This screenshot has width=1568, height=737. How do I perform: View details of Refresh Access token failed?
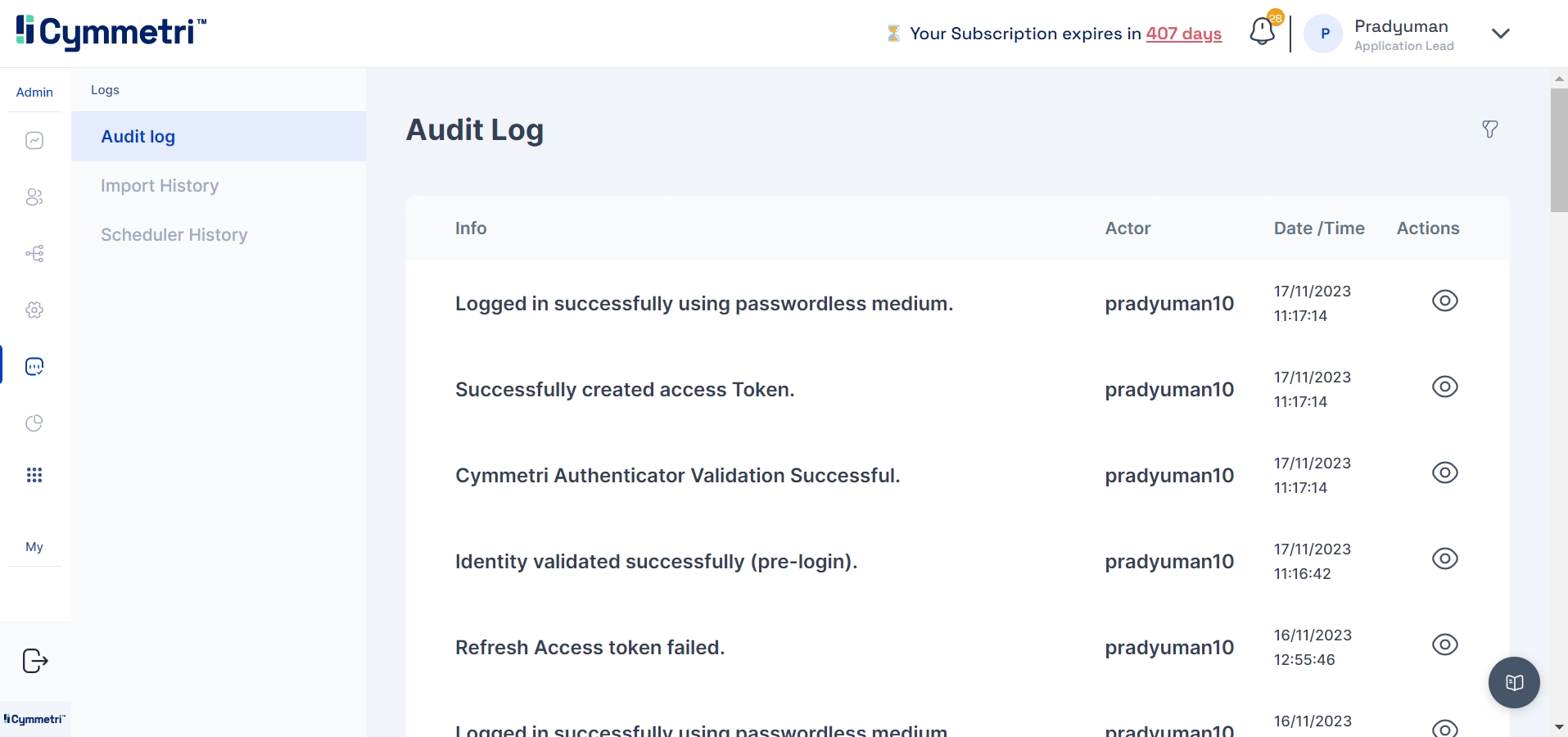[1444, 645]
